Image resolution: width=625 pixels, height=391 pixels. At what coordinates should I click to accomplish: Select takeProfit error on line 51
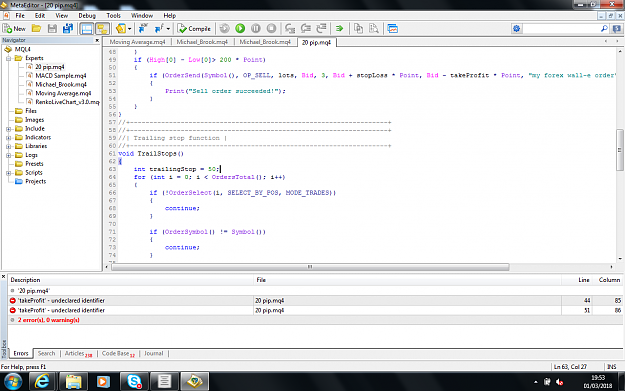[x=315, y=310]
